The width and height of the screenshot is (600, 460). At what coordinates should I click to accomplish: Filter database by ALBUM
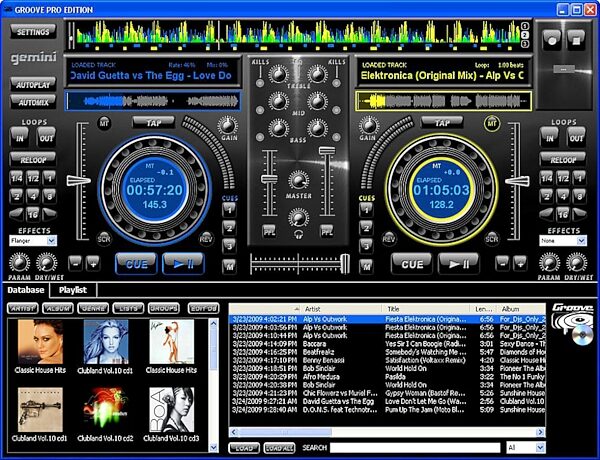58,308
